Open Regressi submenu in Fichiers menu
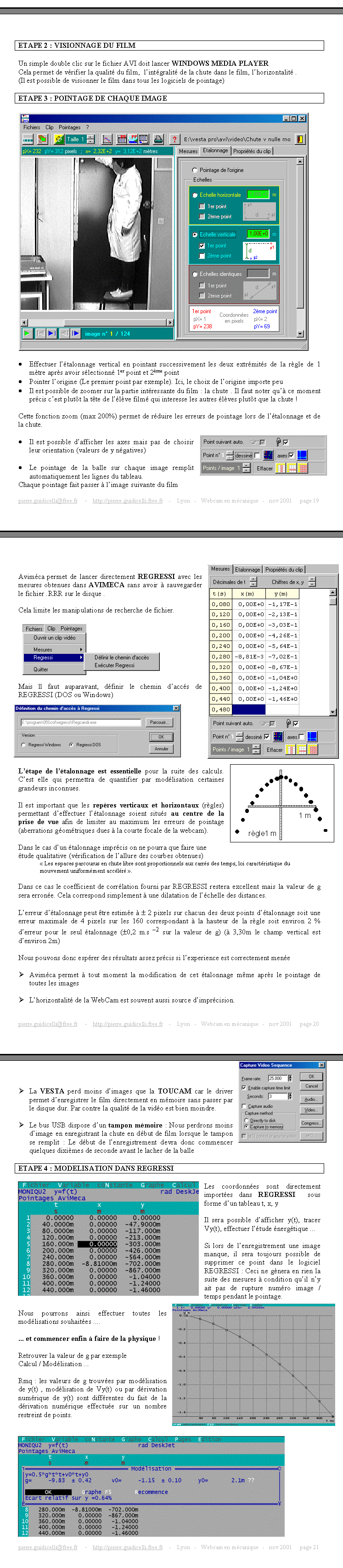 (x=54, y=658)
